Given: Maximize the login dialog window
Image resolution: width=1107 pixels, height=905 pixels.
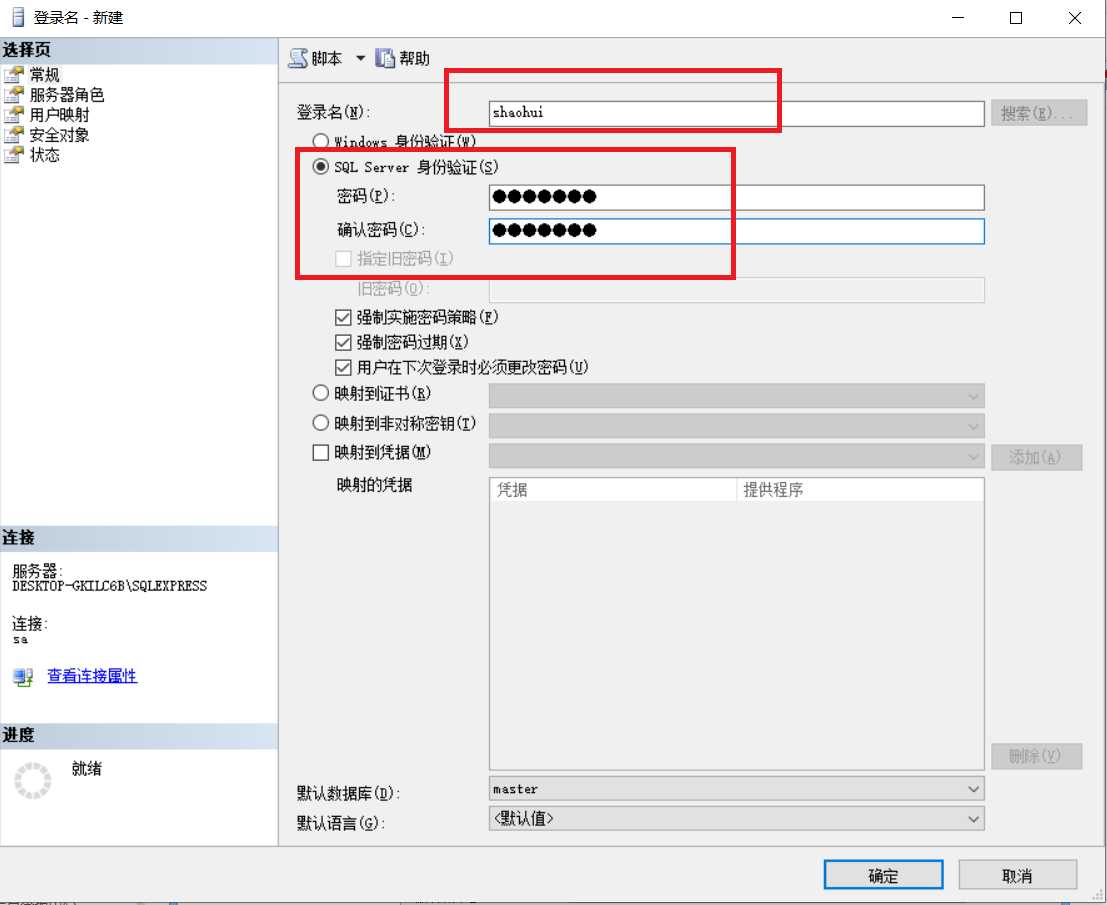Looking at the screenshot, I should (x=1016, y=18).
